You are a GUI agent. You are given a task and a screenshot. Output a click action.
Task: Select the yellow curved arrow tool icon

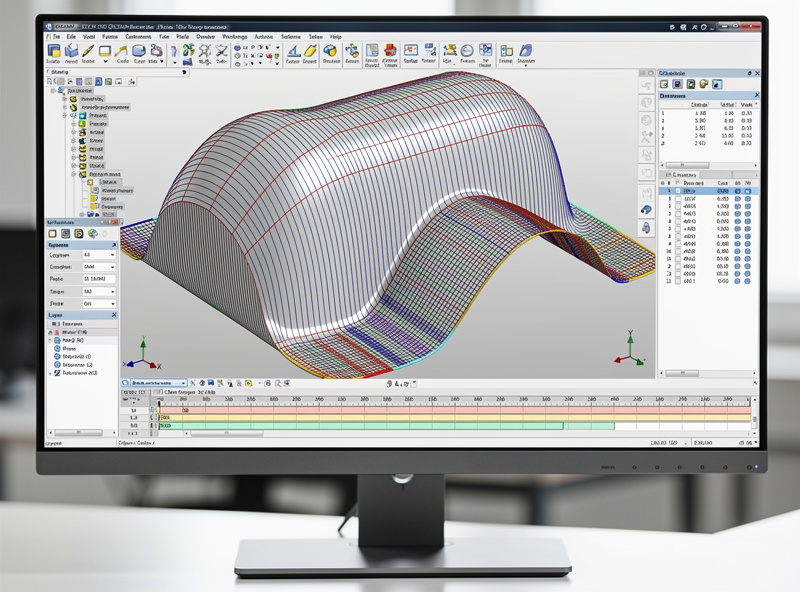click(121, 51)
